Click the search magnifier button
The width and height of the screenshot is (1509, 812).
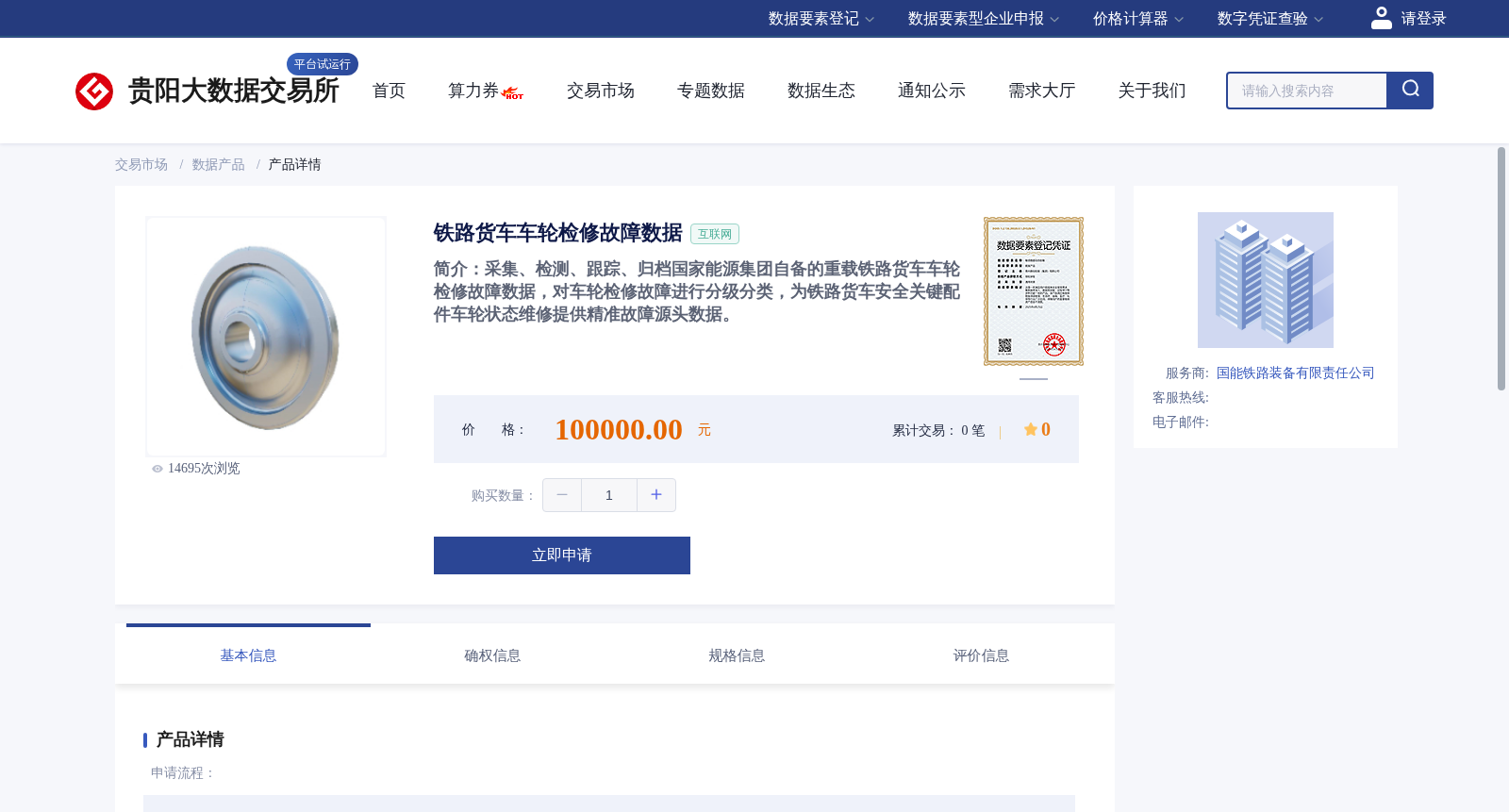tap(1410, 91)
